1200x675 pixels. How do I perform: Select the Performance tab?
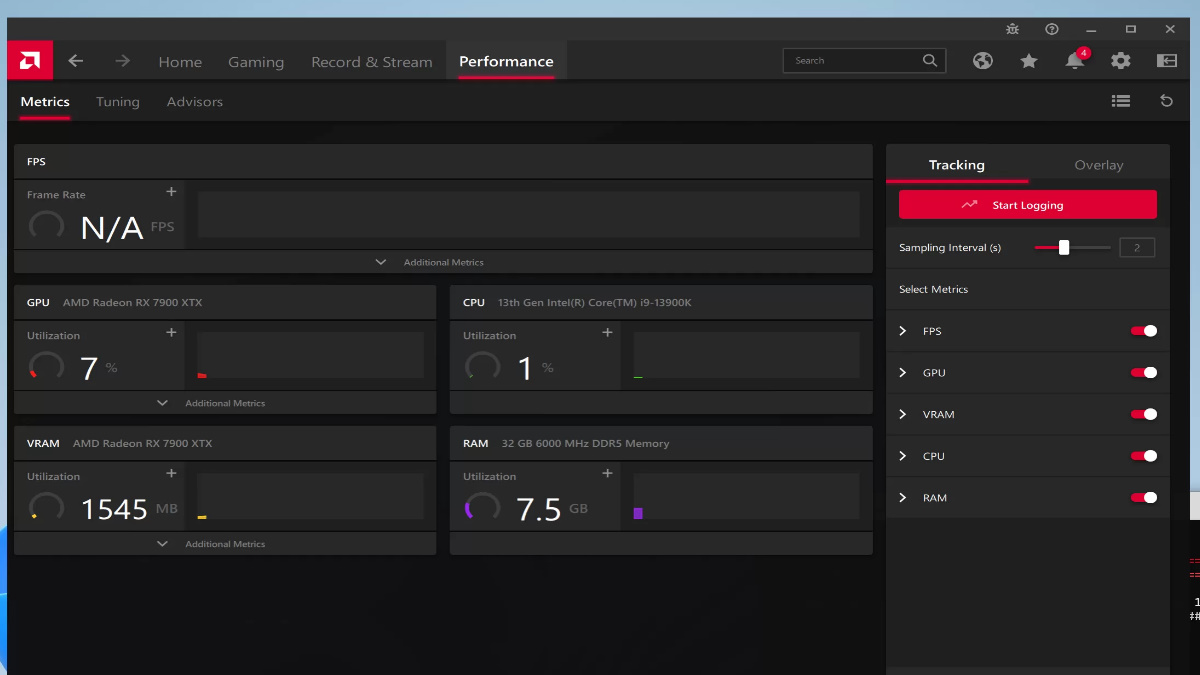(506, 61)
